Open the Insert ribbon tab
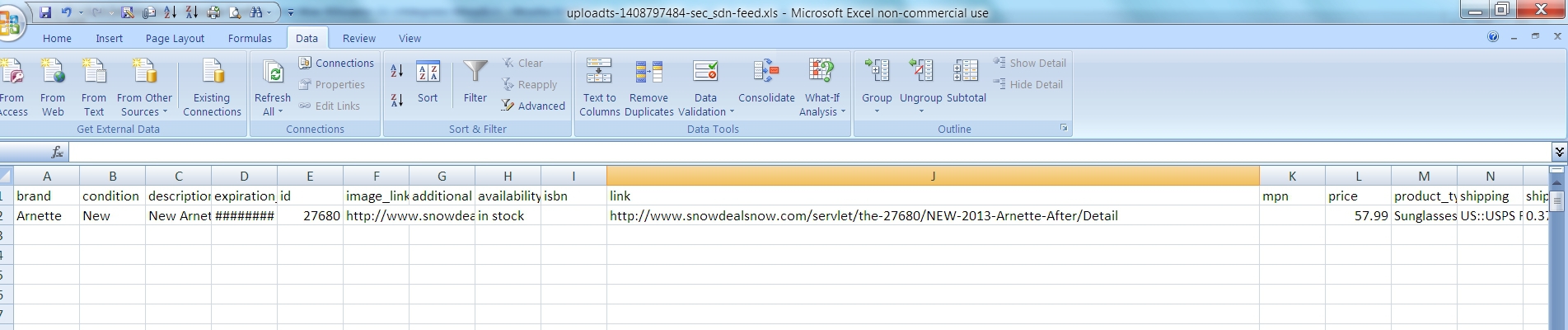Viewport: 1568px width, 330px height. click(109, 38)
